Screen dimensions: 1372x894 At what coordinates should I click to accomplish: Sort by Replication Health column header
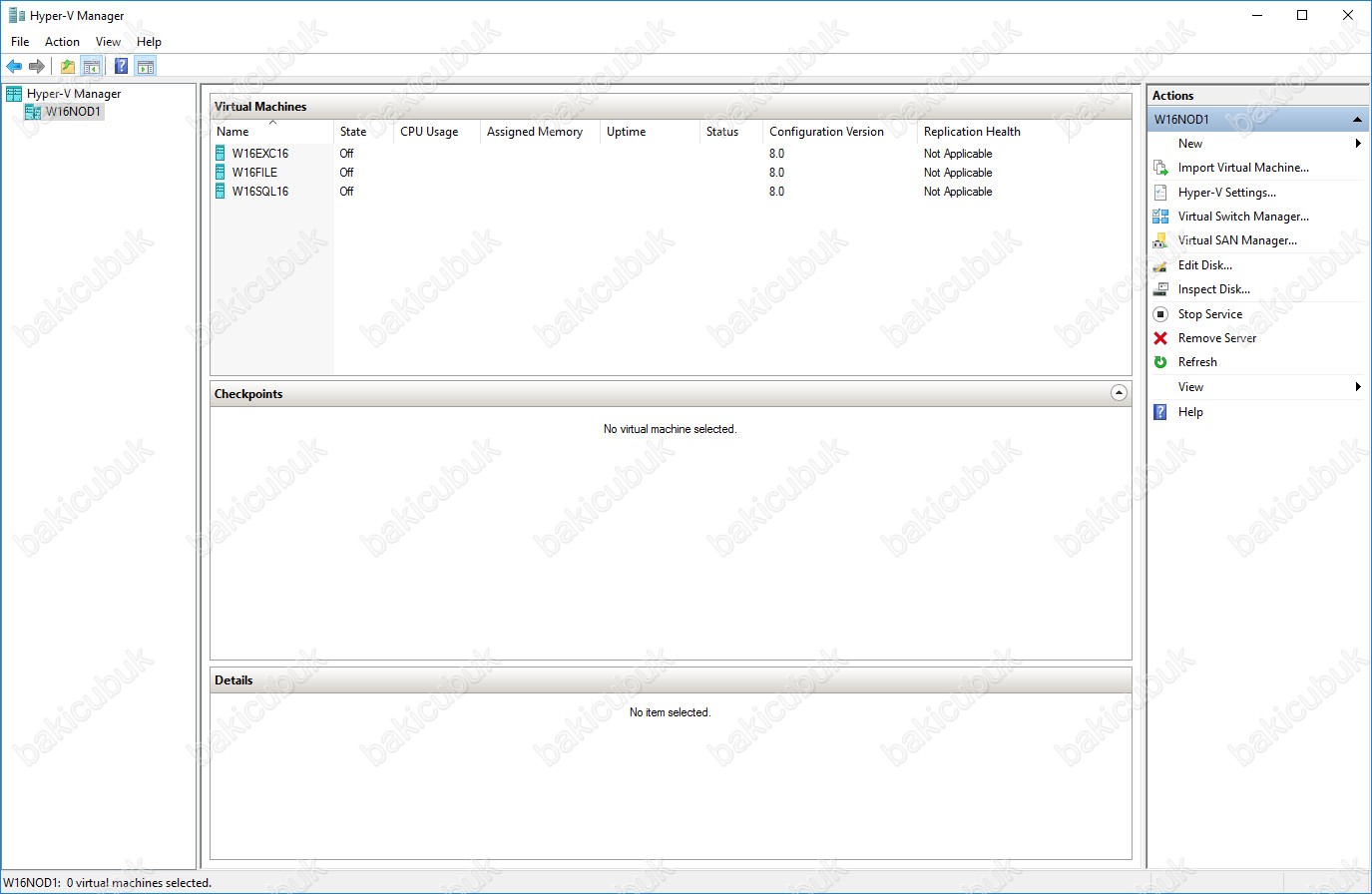[993, 132]
